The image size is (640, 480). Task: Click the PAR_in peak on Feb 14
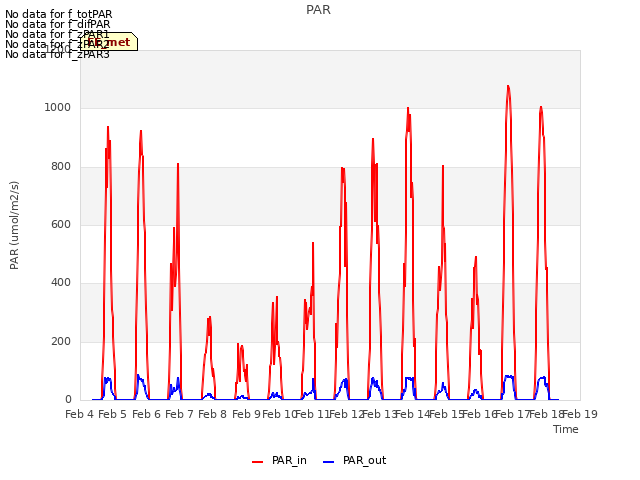pyautogui.click(x=408, y=108)
